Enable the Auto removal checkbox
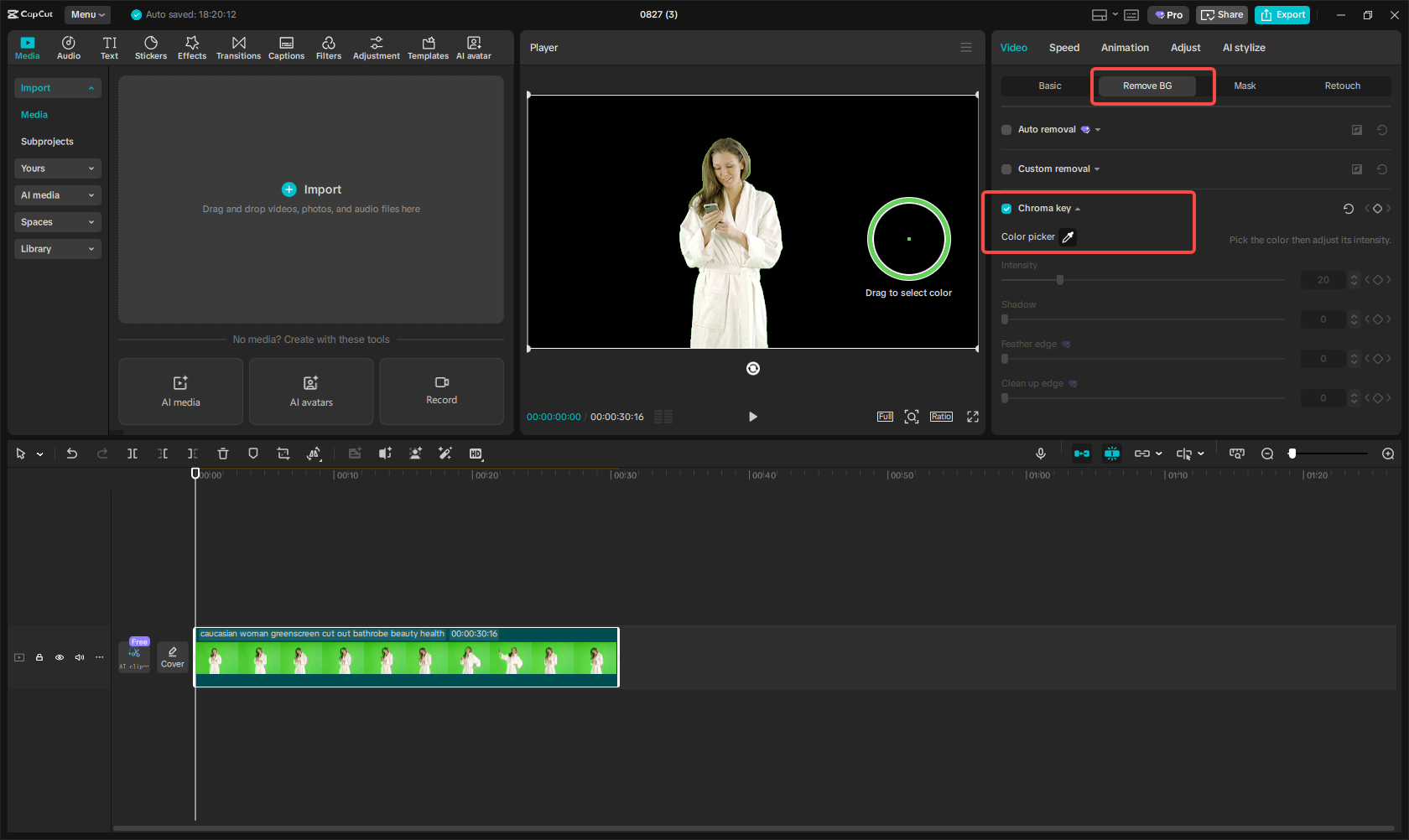Viewport: 1409px width, 840px height. pyautogui.click(x=1006, y=130)
